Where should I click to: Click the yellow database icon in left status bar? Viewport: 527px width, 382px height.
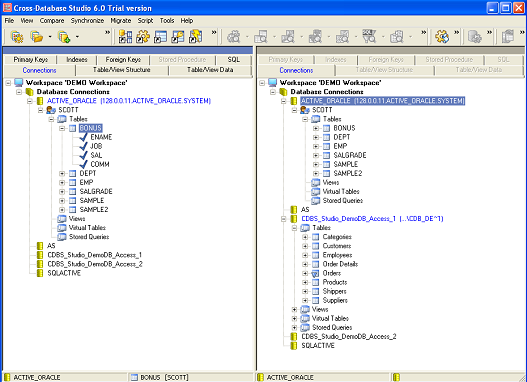[7, 377]
